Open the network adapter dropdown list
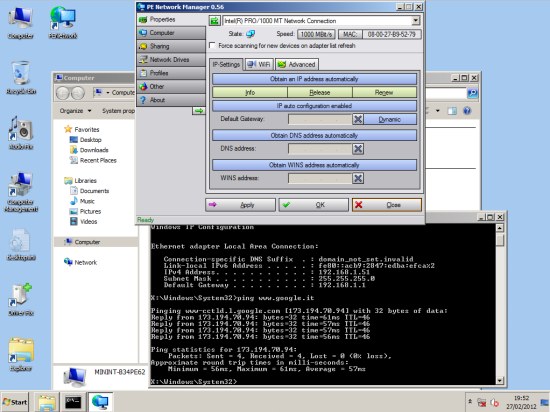The width and height of the screenshot is (550, 412). coord(416,21)
